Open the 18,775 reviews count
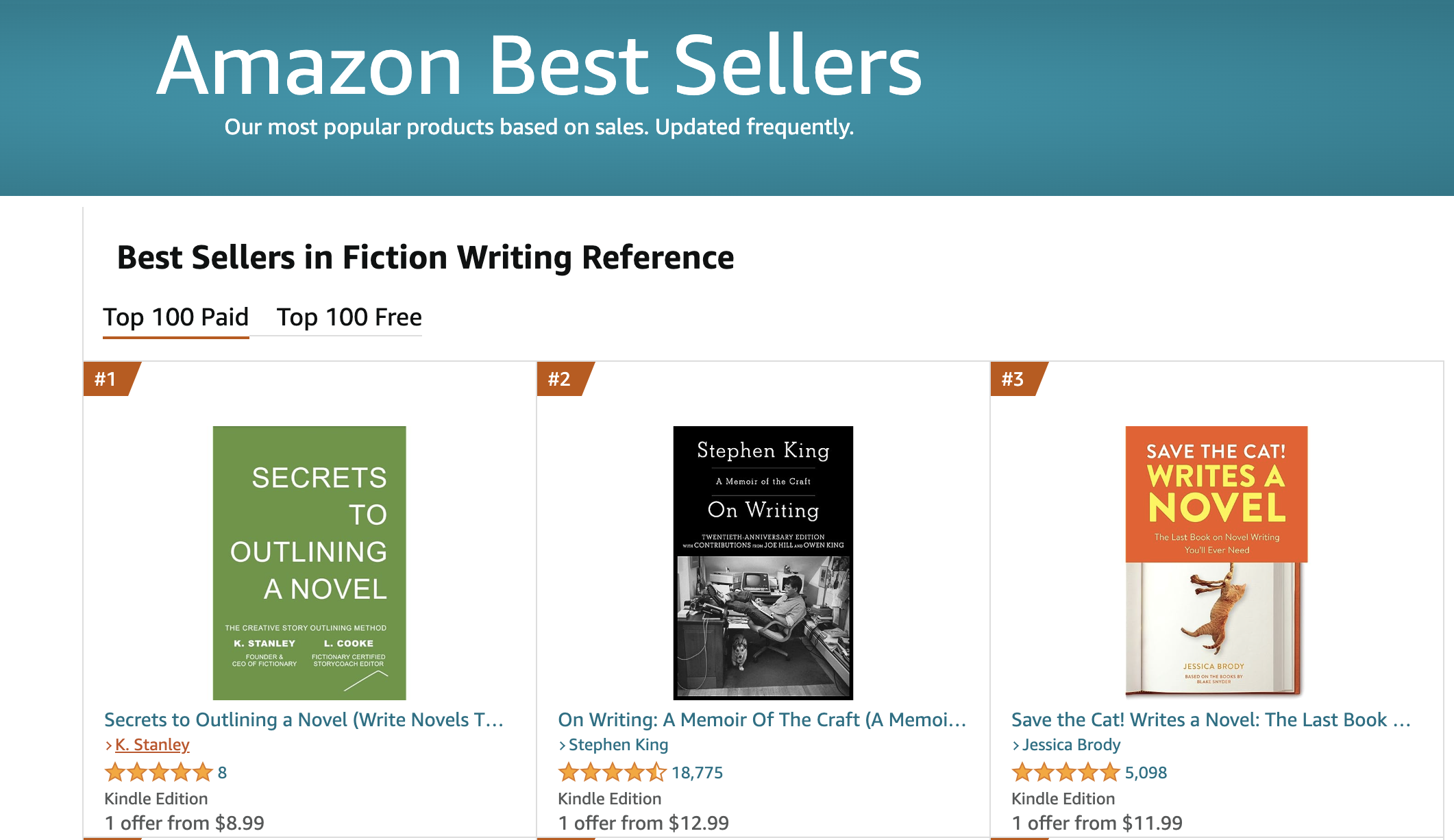This screenshot has width=1454, height=840. coord(697,773)
